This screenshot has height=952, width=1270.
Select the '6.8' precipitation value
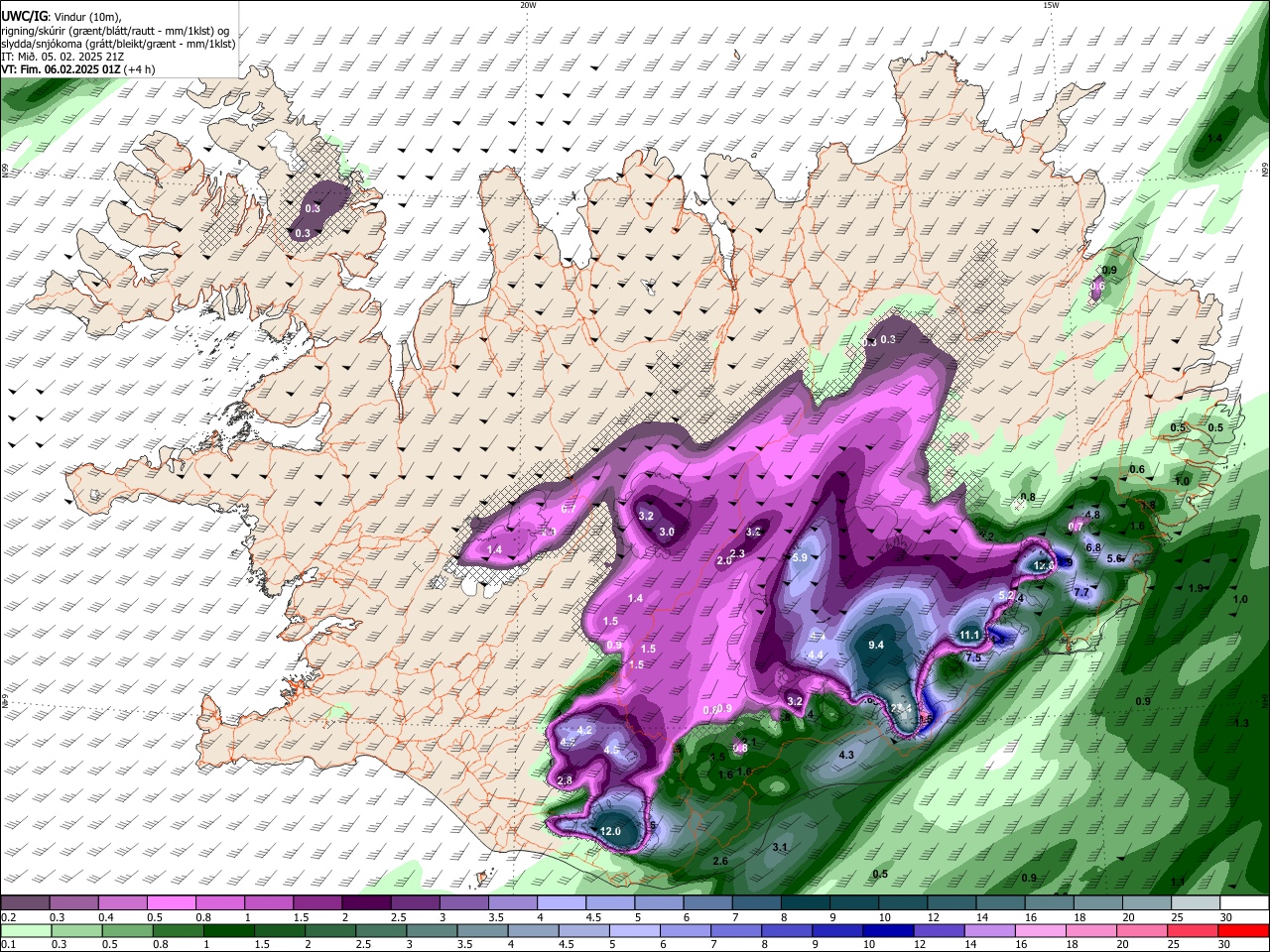click(x=1093, y=547)
